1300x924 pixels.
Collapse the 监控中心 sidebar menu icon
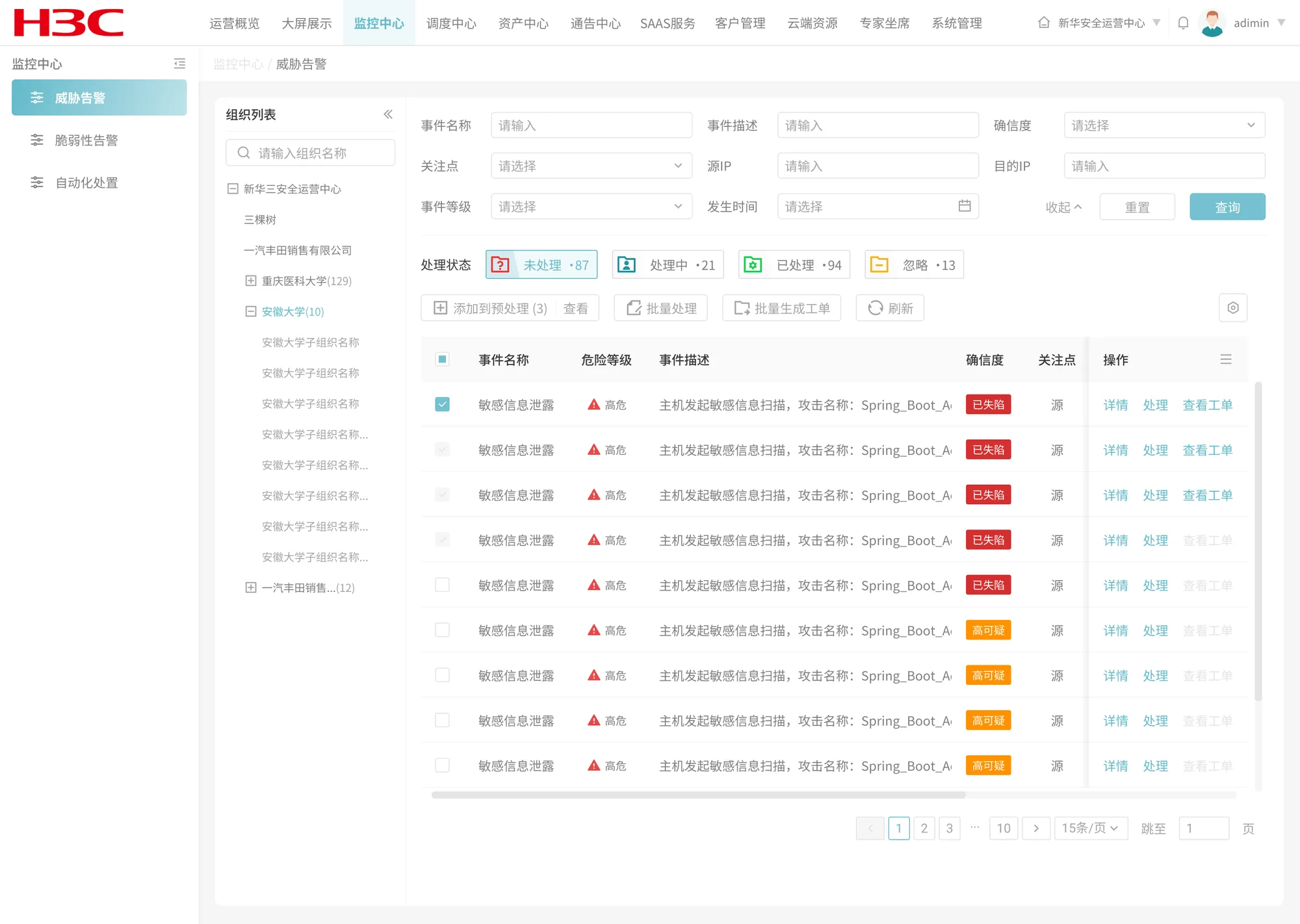[x=179, y=64]
